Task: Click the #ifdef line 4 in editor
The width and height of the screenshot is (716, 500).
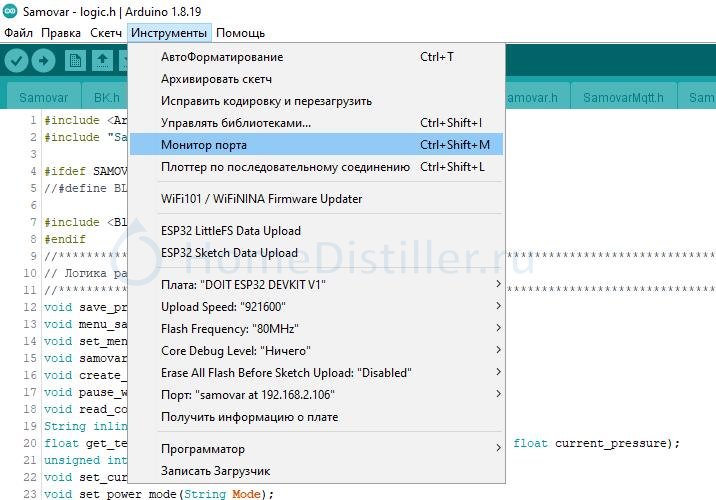Action: [x=85, y=171]
